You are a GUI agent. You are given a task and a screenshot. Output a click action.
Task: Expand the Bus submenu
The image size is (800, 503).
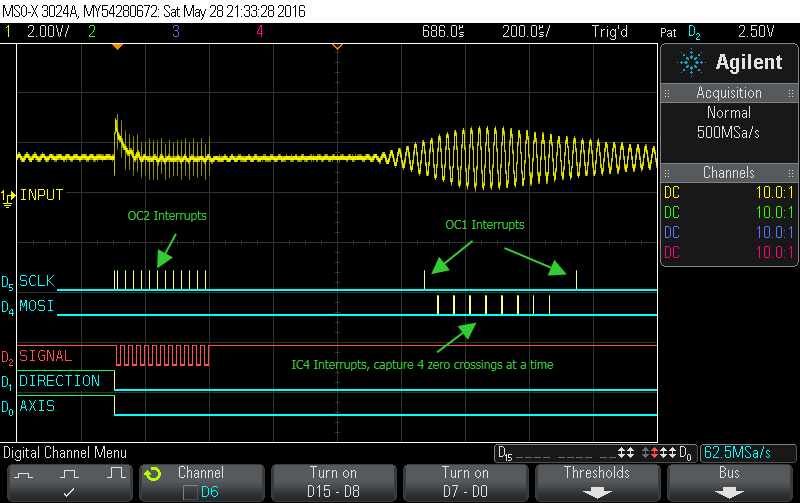[729, 481]
